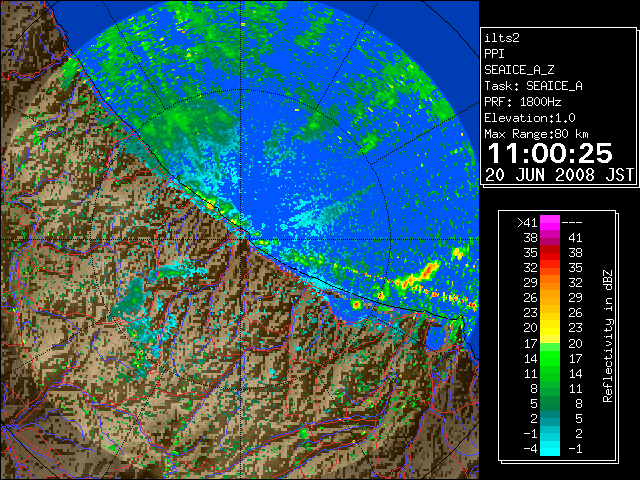
Task: Click the 'Elevation:1.0' text
Action: tap(530, 118)
